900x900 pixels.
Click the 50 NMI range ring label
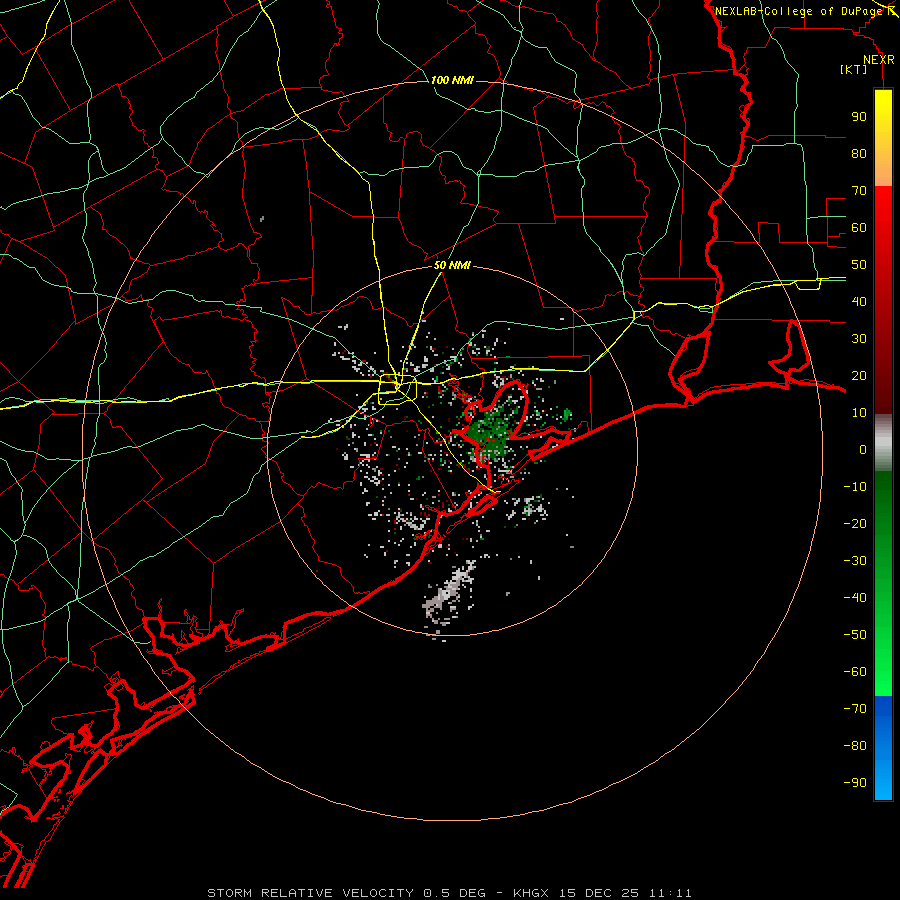tap(452, 265)
